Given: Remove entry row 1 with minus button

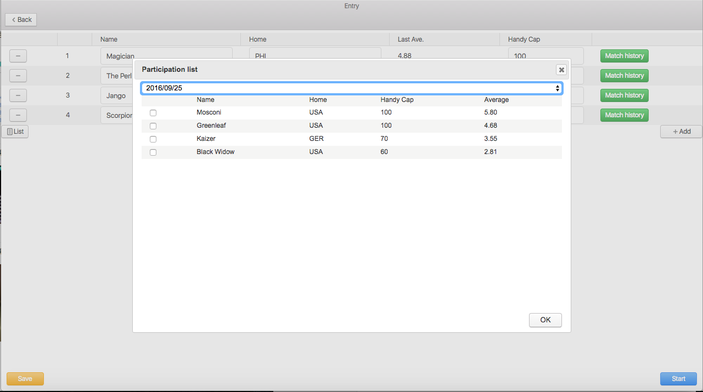Looking at the screenshot, I should point(18,56).
